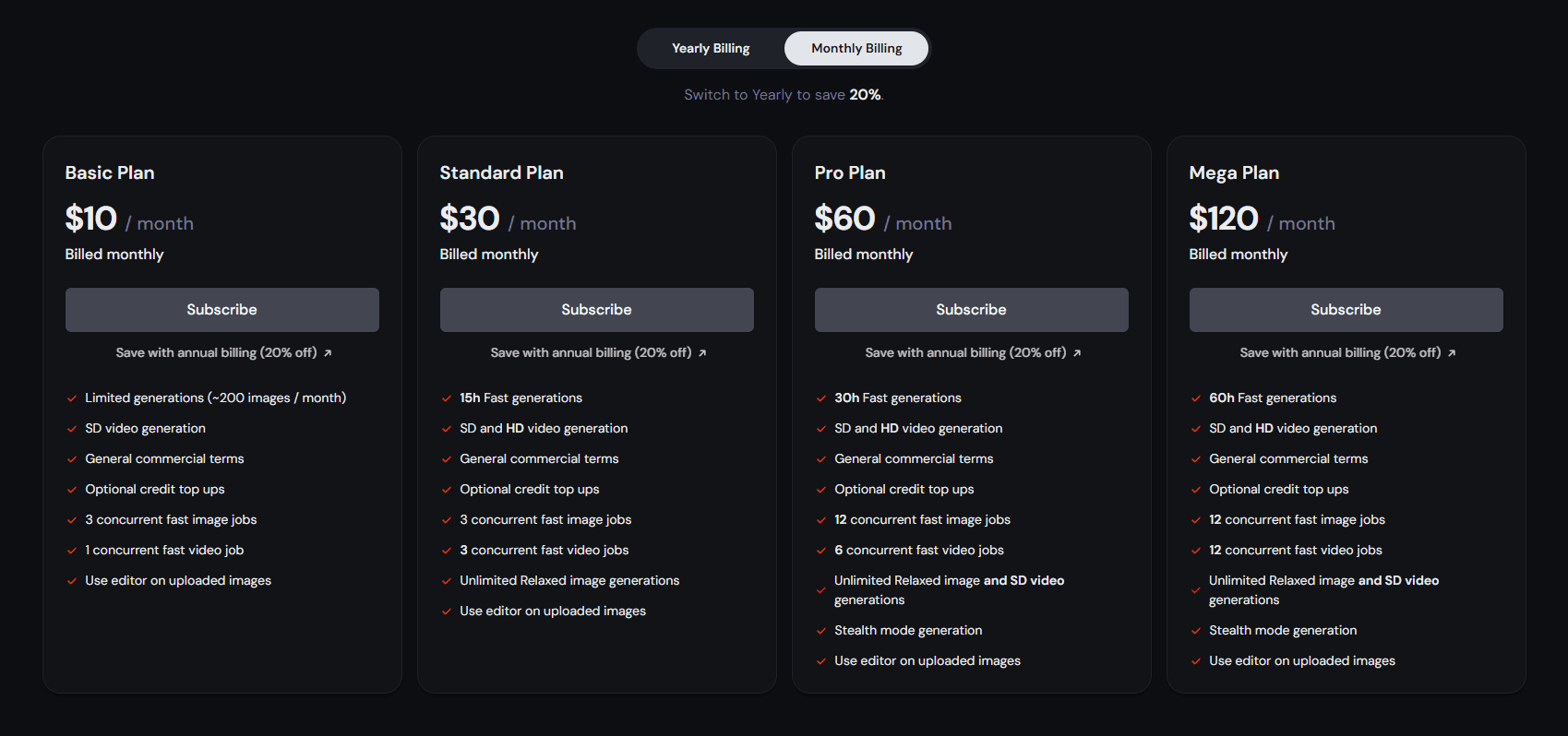Open Basic Plan annual billing savings link

coord(216,353)
